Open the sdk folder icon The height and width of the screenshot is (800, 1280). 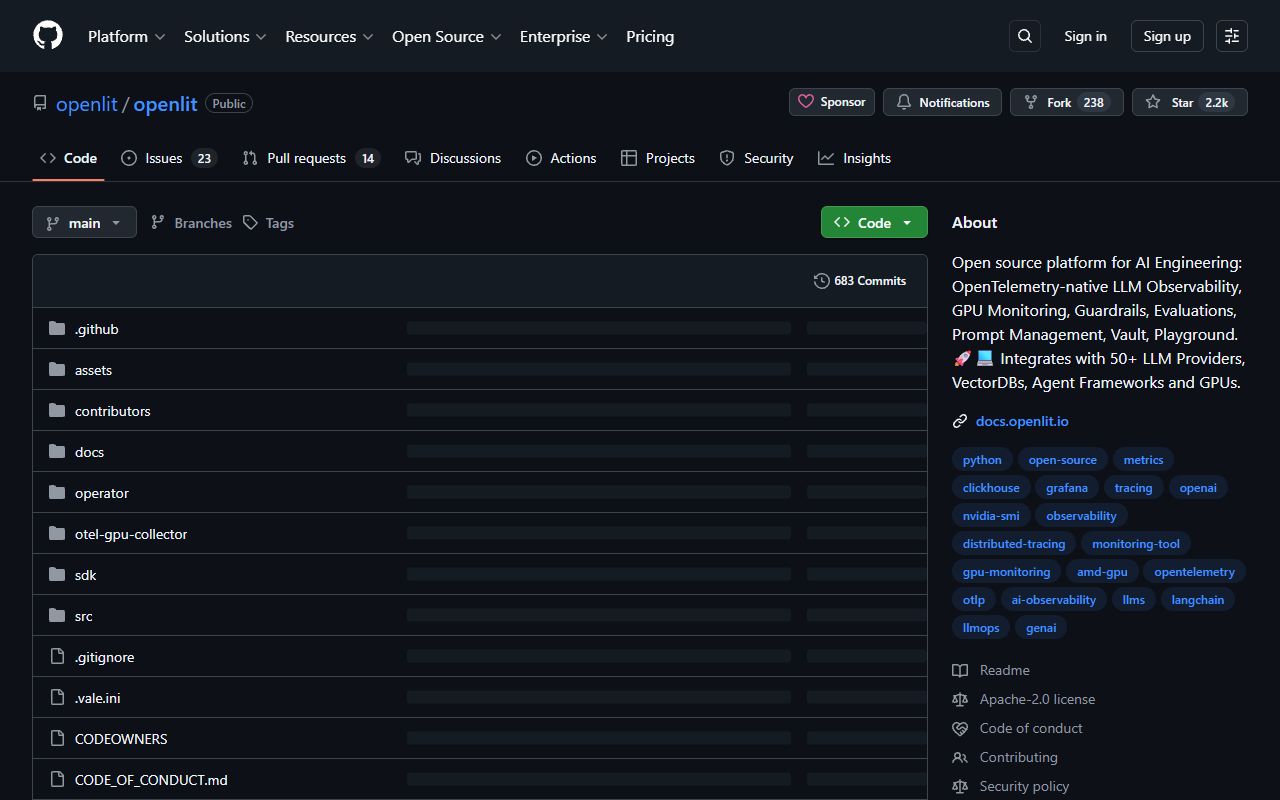point(57,574)
